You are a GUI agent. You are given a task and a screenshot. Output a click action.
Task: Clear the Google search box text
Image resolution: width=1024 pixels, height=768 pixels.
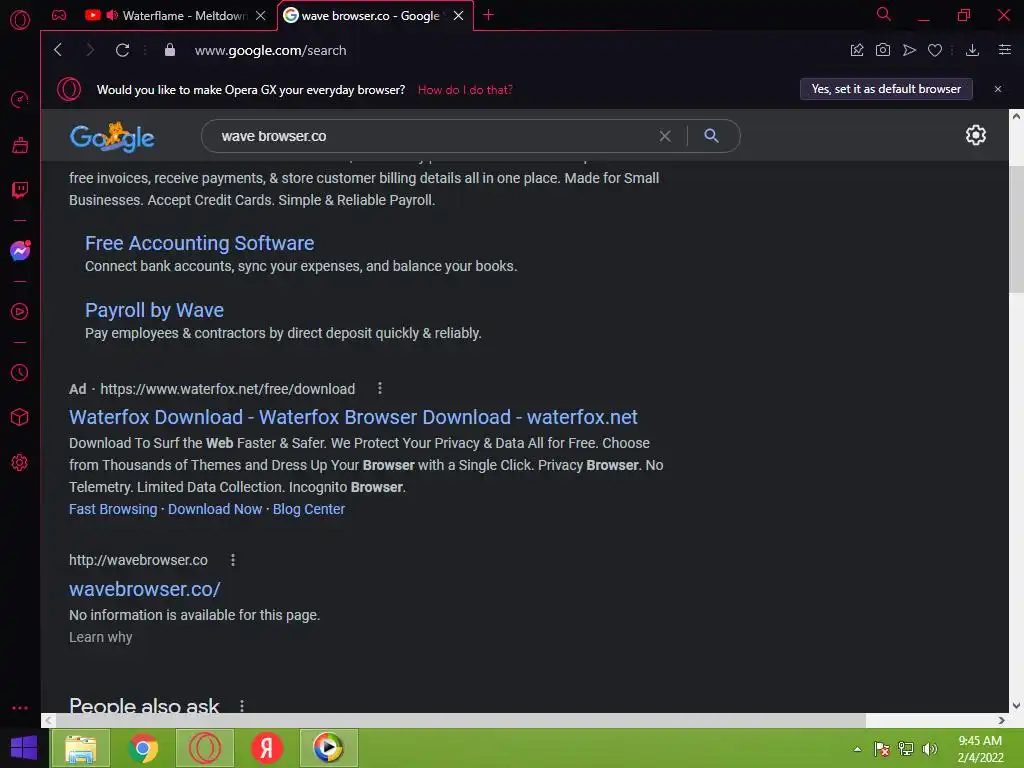pos(665,136)
